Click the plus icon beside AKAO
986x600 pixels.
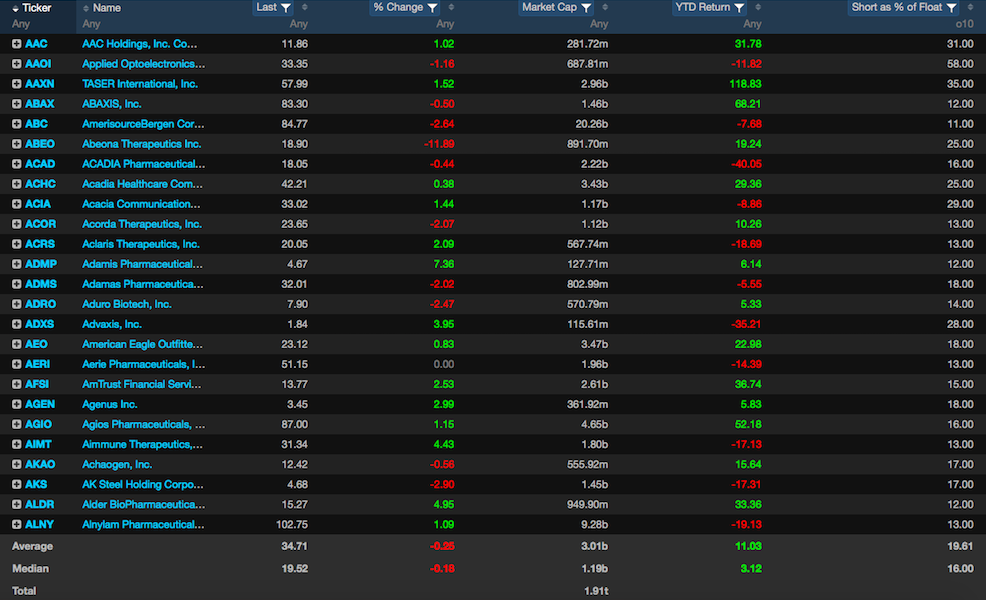(16, 464)
